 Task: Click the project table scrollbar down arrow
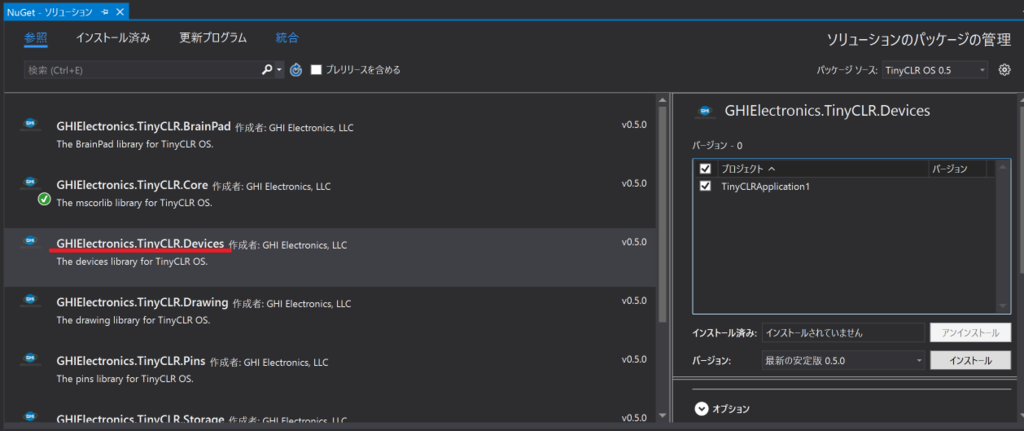click(x=1004, y=306)
